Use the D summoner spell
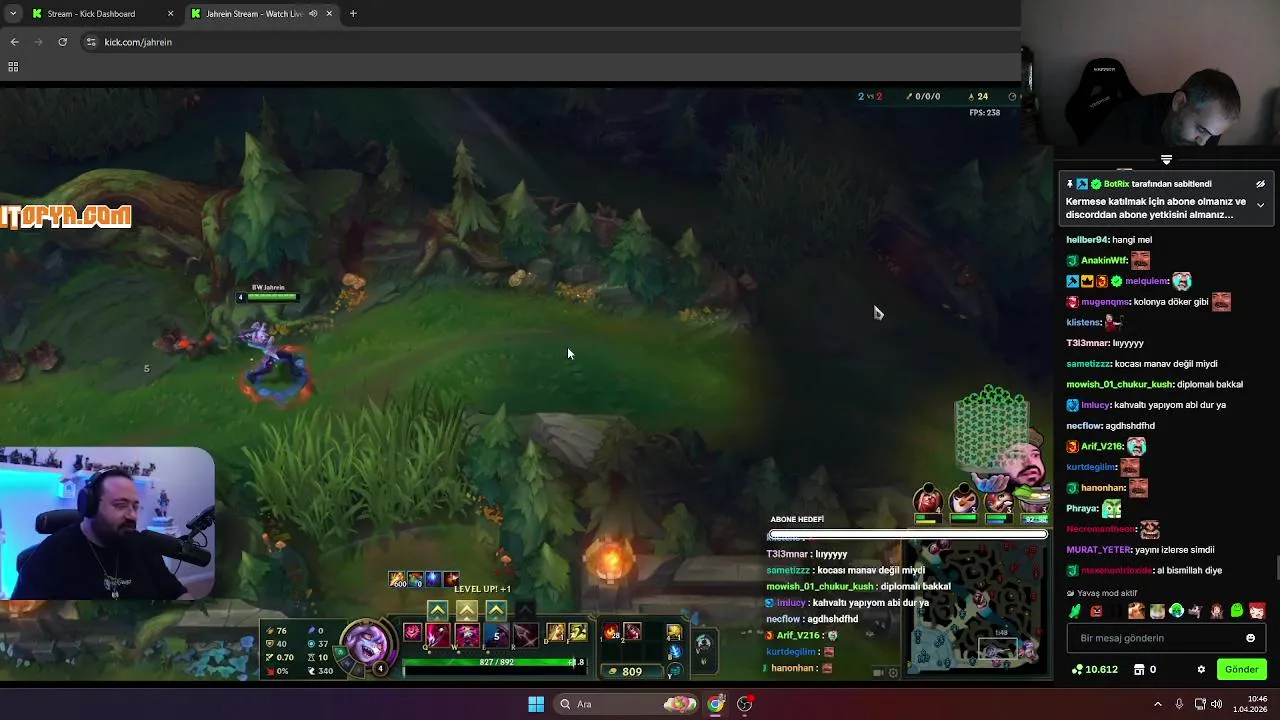1280x720 pixels. [555, 632]
